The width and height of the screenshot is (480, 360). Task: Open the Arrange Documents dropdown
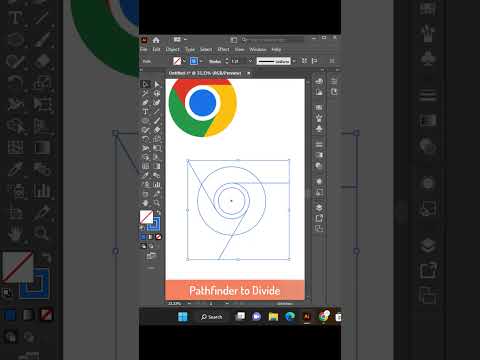[x=180, y=40]
